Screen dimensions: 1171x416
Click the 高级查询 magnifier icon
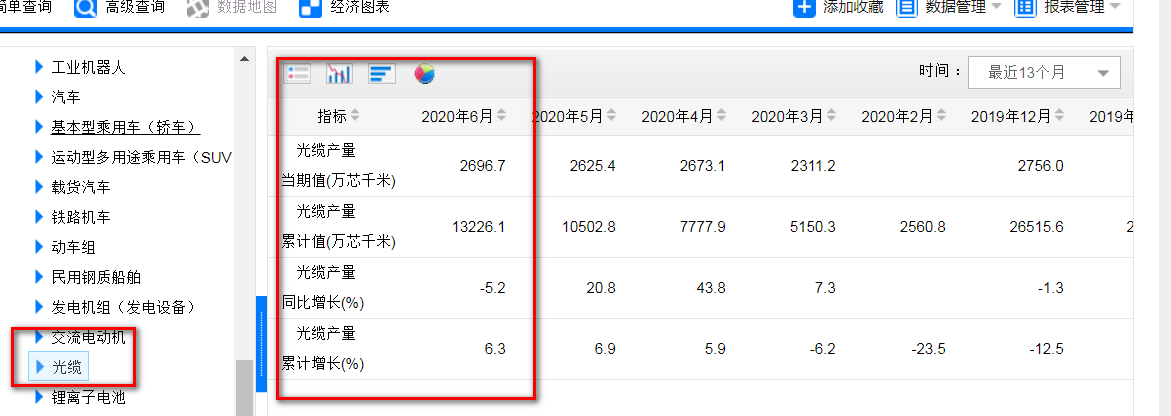[x=87, y=8]
